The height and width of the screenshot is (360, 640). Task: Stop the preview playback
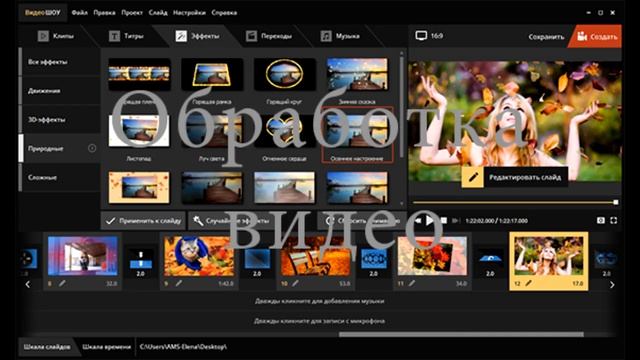click(x=443, y=220)
